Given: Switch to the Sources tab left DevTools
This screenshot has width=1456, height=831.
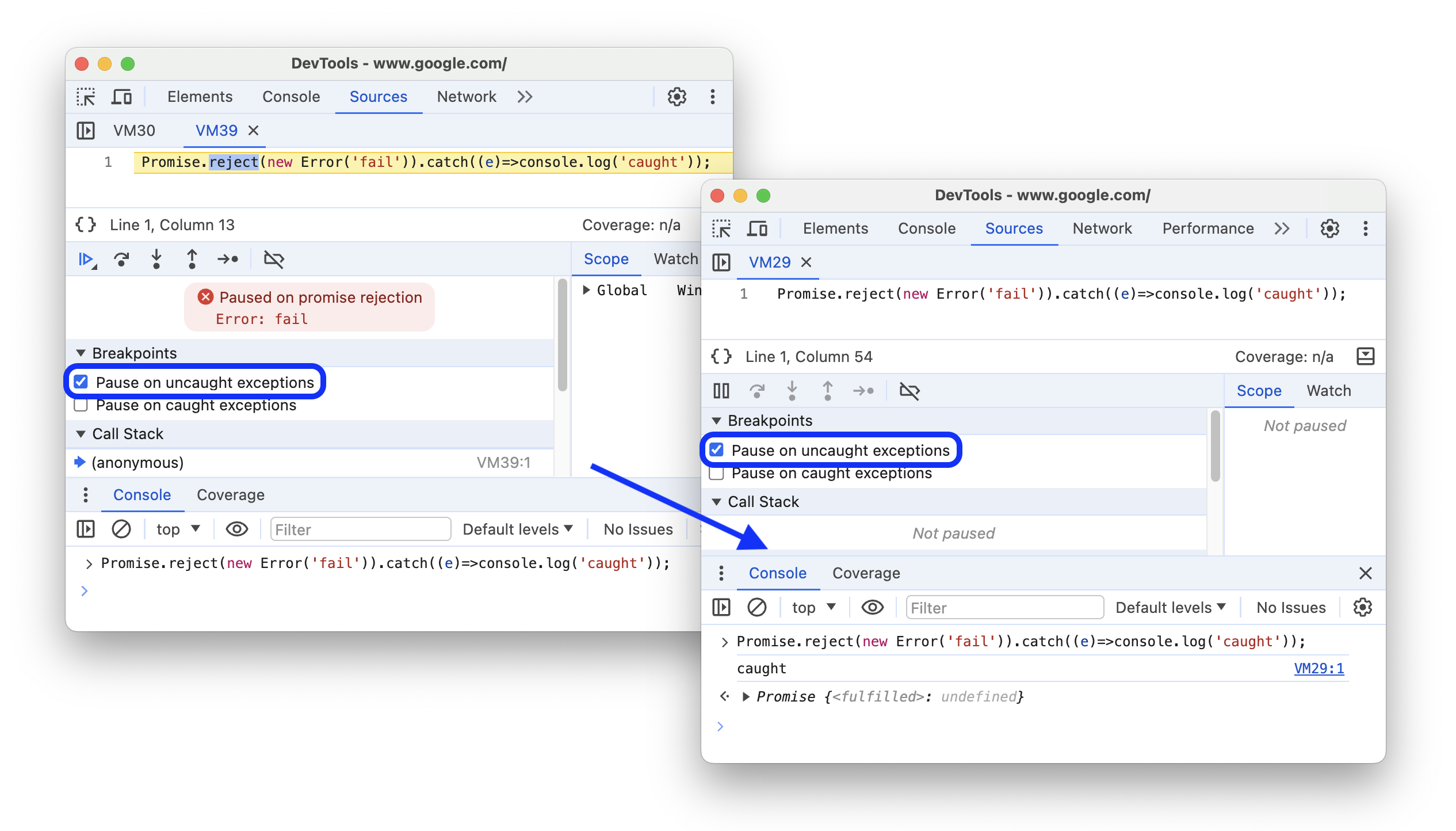Looking at the screenshot, I should pos(378,96).
